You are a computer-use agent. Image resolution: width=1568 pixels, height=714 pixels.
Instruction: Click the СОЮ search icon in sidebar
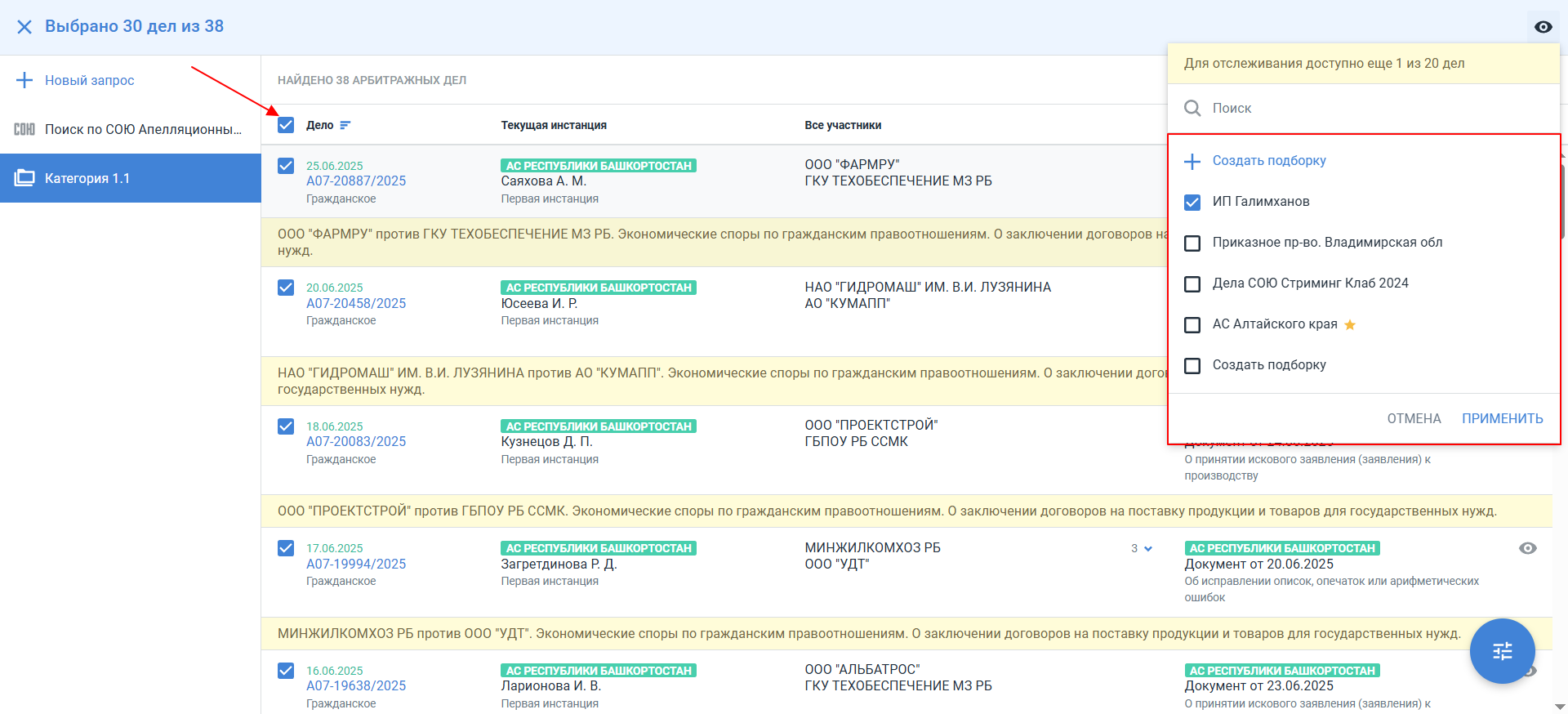coord(24,129)
